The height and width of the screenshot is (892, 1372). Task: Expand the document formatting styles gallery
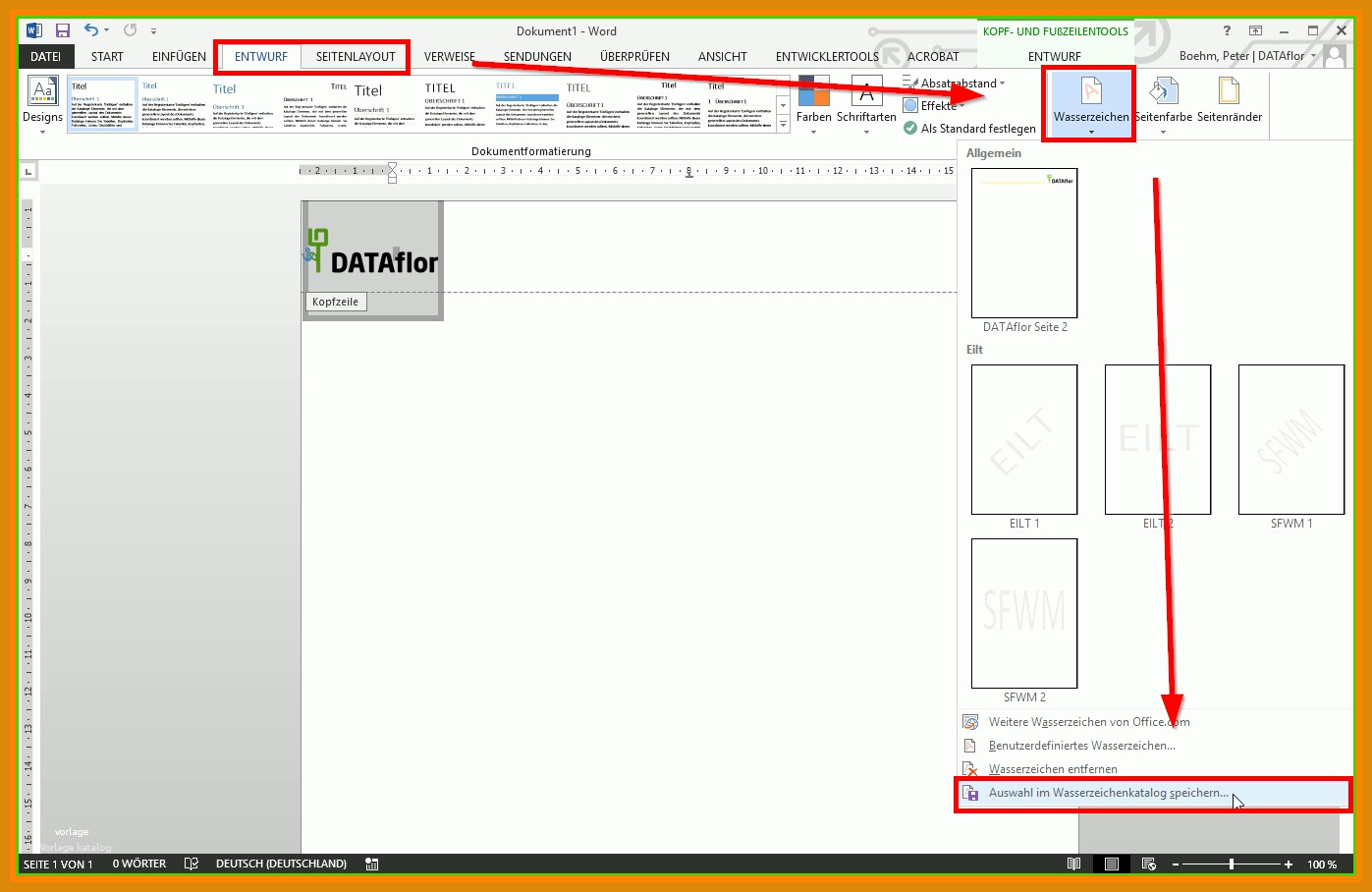(x=783, y=125)
